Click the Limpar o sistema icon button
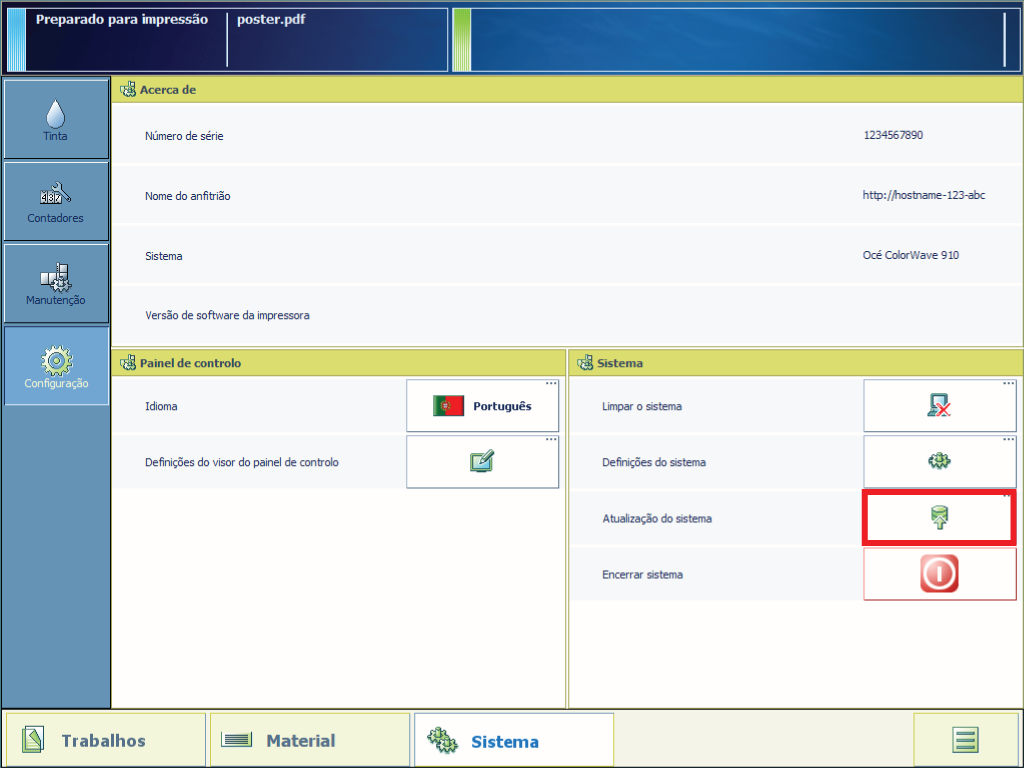Image resolution: width=1024 pixels, height=768 pixels. [940, 406]
